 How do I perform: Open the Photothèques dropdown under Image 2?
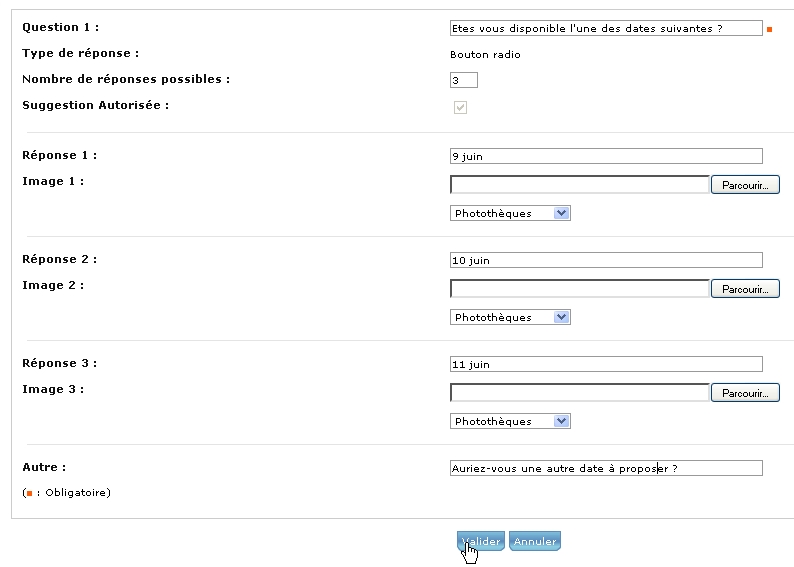510,317
